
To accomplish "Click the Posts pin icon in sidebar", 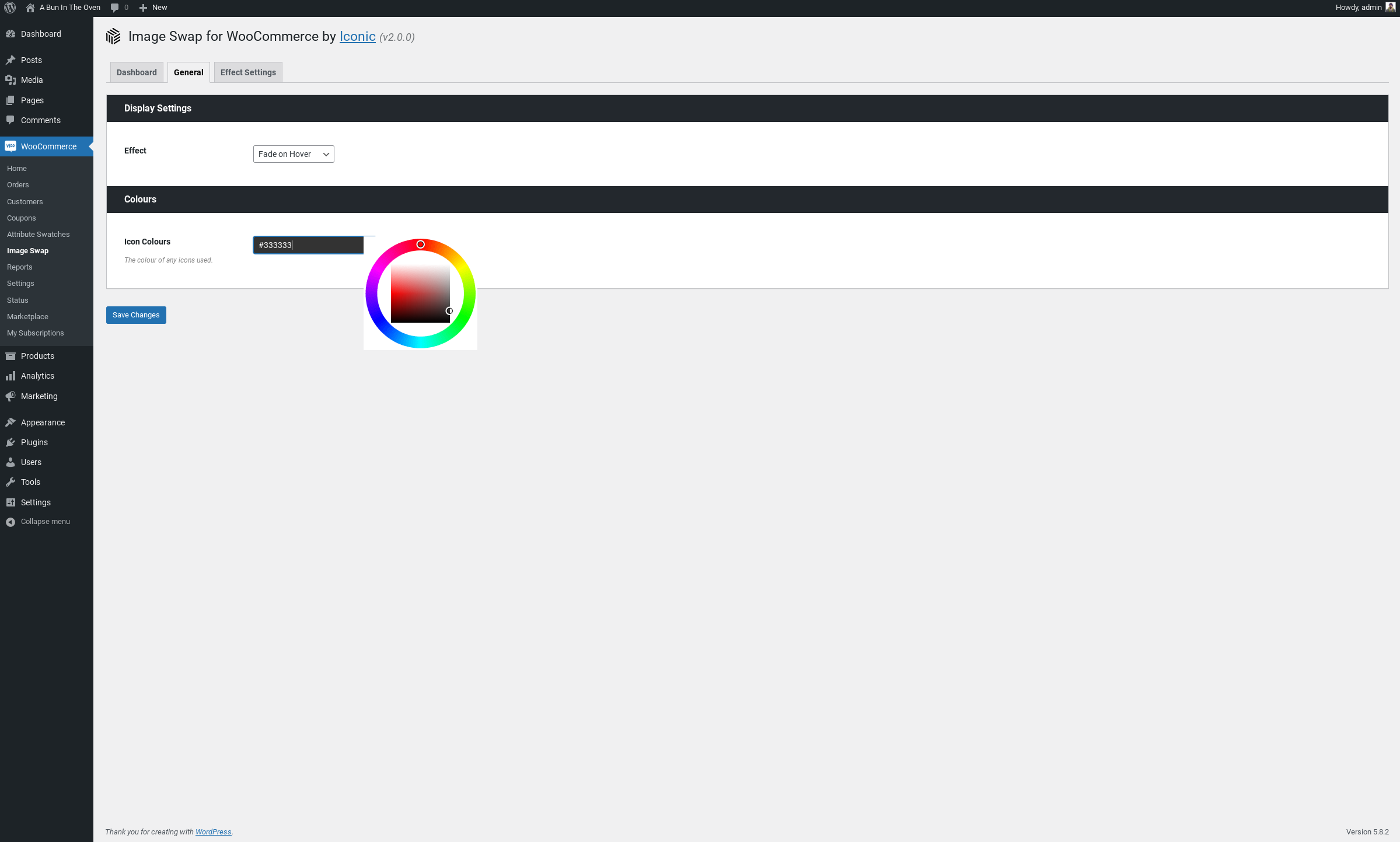I will 11,60.
